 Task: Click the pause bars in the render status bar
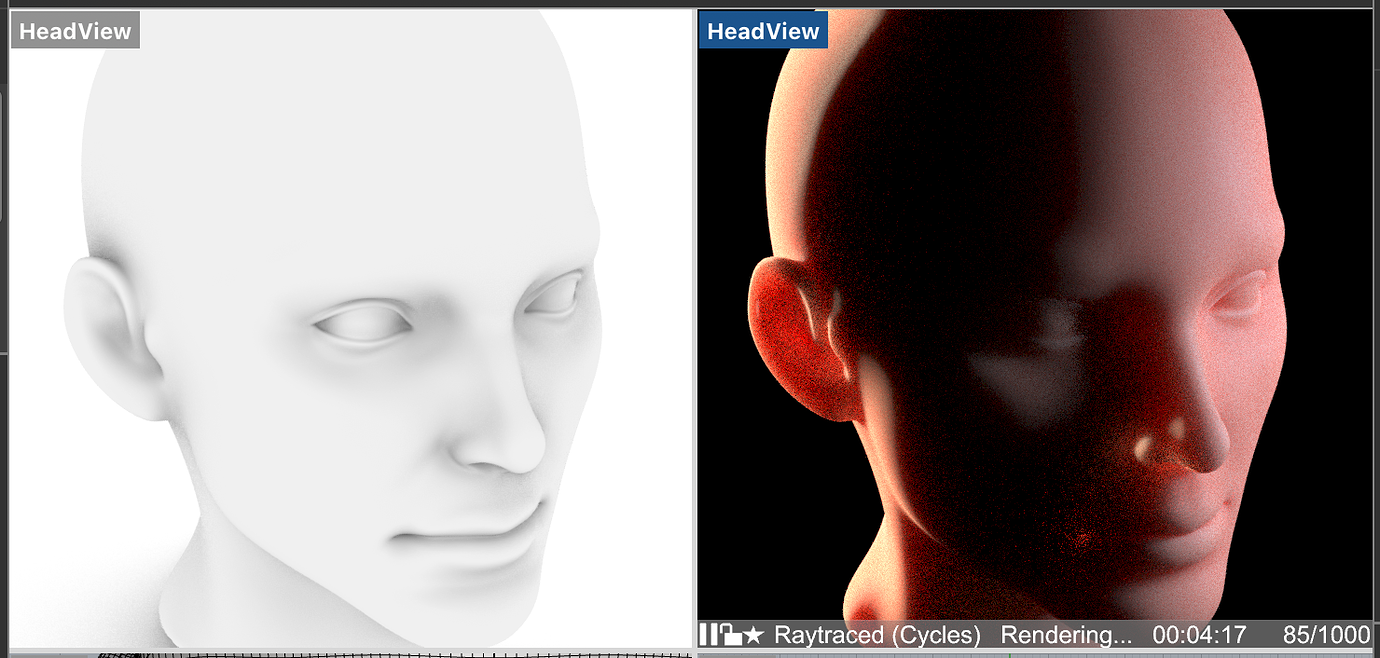click(x=710, y=634)
